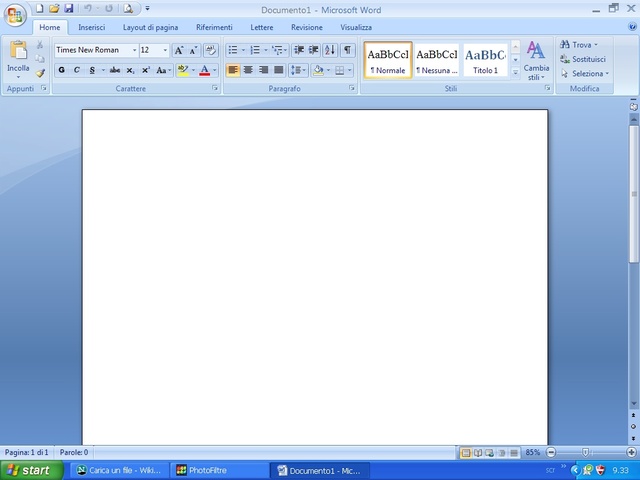Apply the Titolo 1 style

pos(485,60)
